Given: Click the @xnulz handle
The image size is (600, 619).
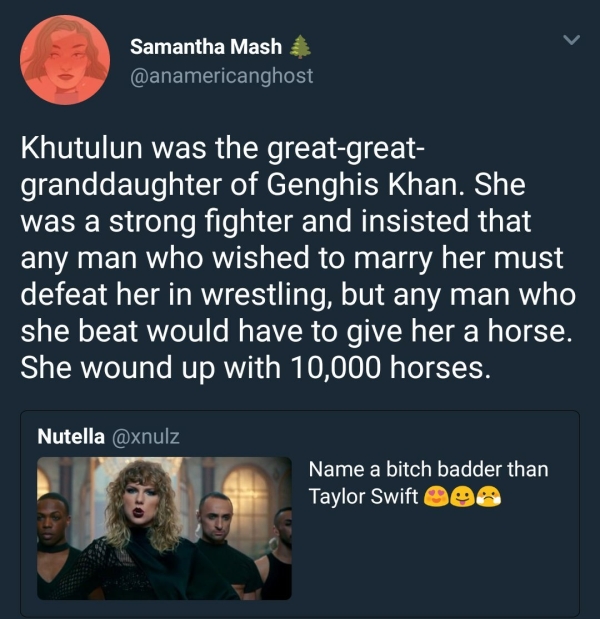Looking at the screenshot, I should [x=148, y=436].
